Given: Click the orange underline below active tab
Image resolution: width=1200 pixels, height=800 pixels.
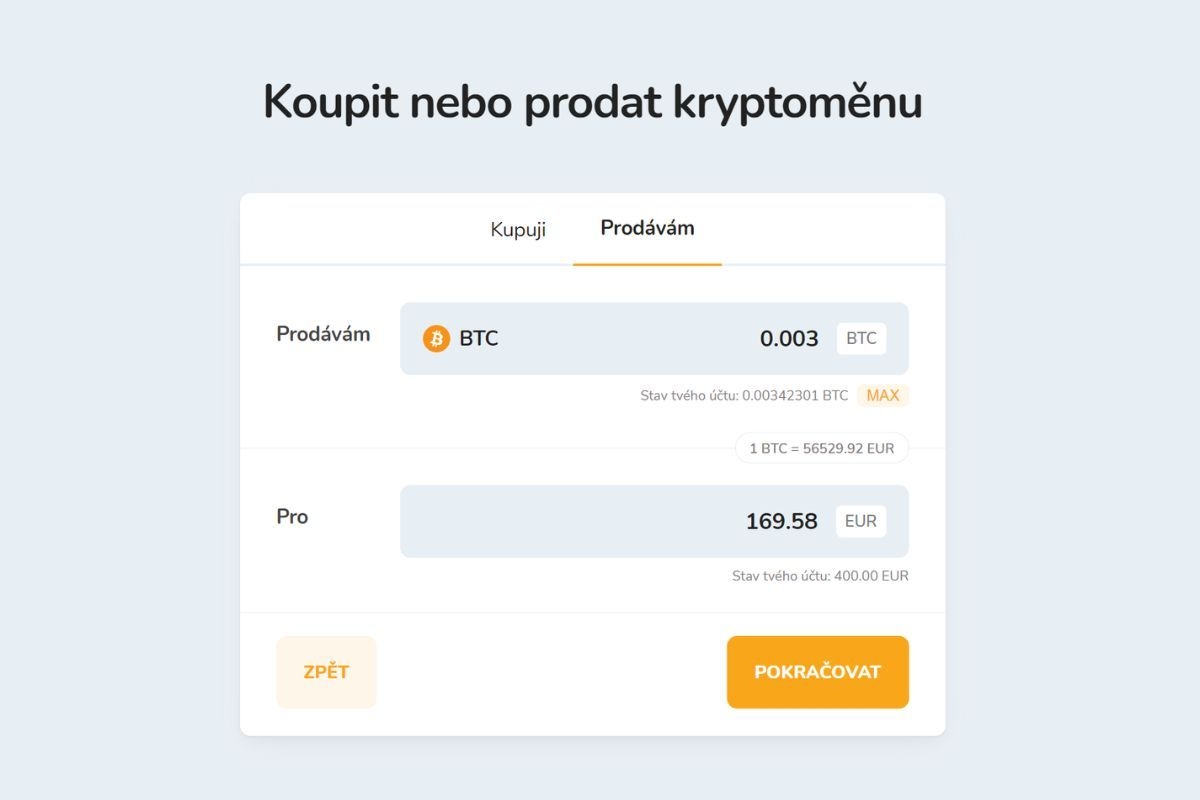Looking at the screenshot, I should (647, 264).
